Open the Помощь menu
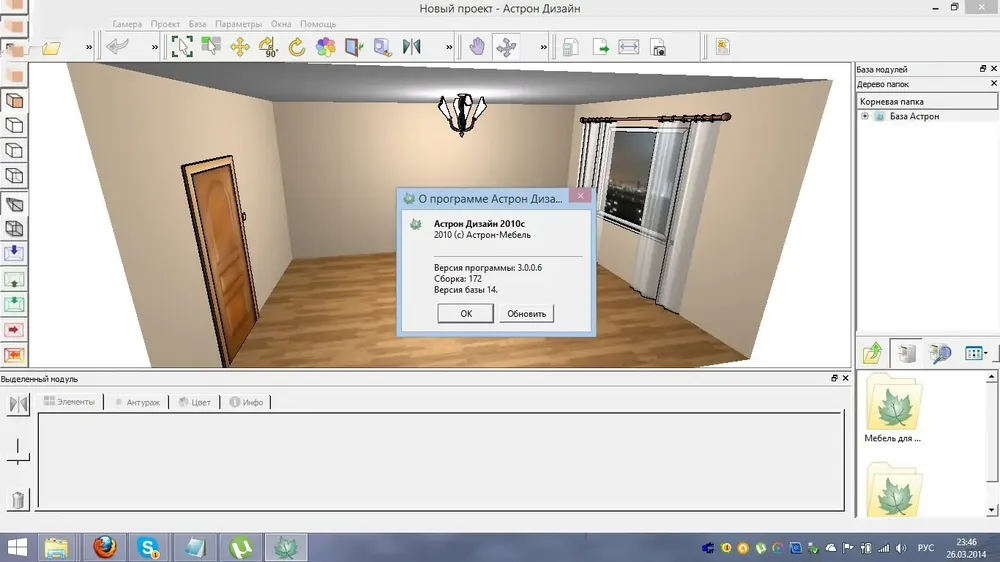1000x562 pixels. 318,24
